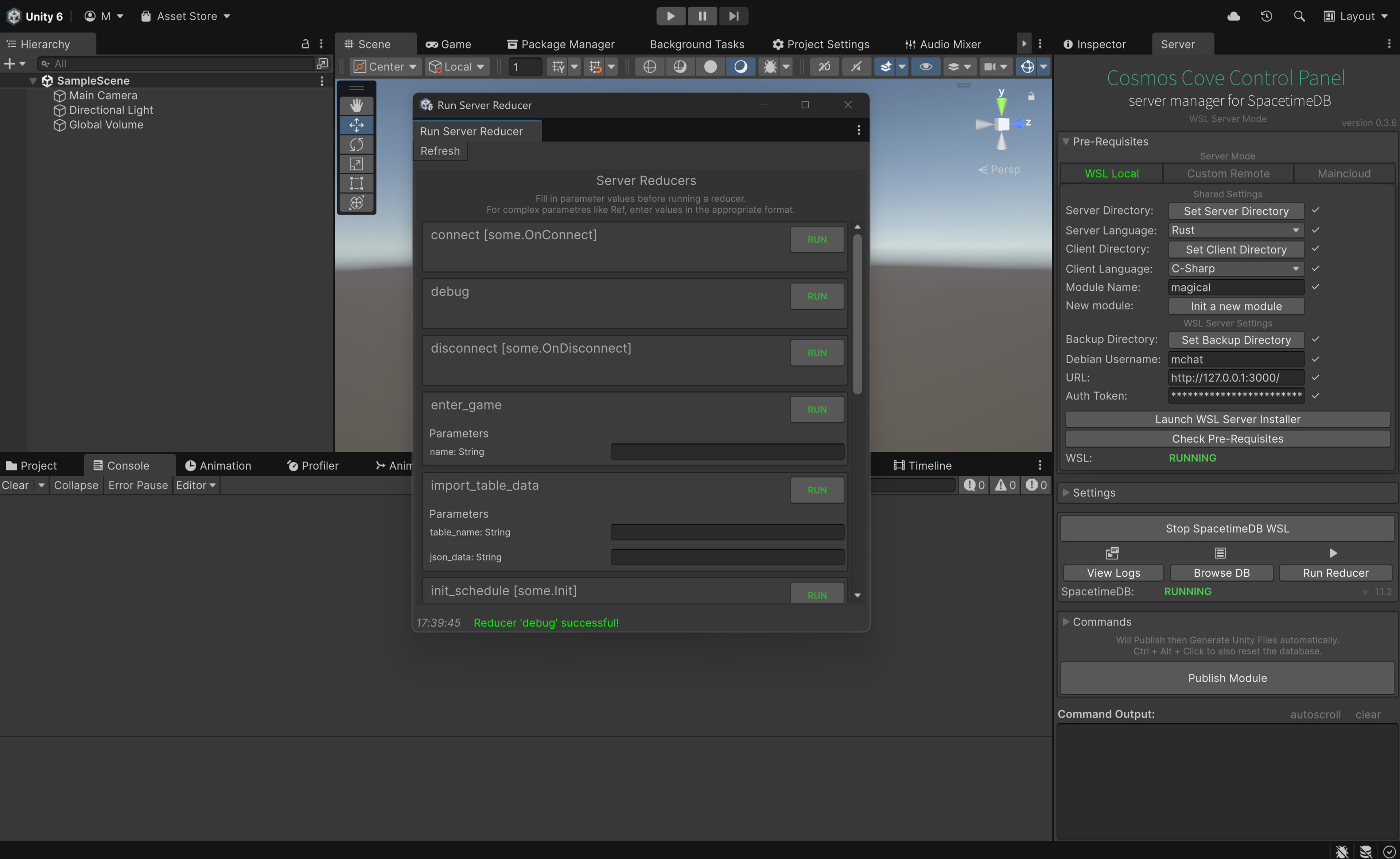Open the Hierarchy add object plus menu
Screen dimensions: 1400x859
(x=14, y=64)
